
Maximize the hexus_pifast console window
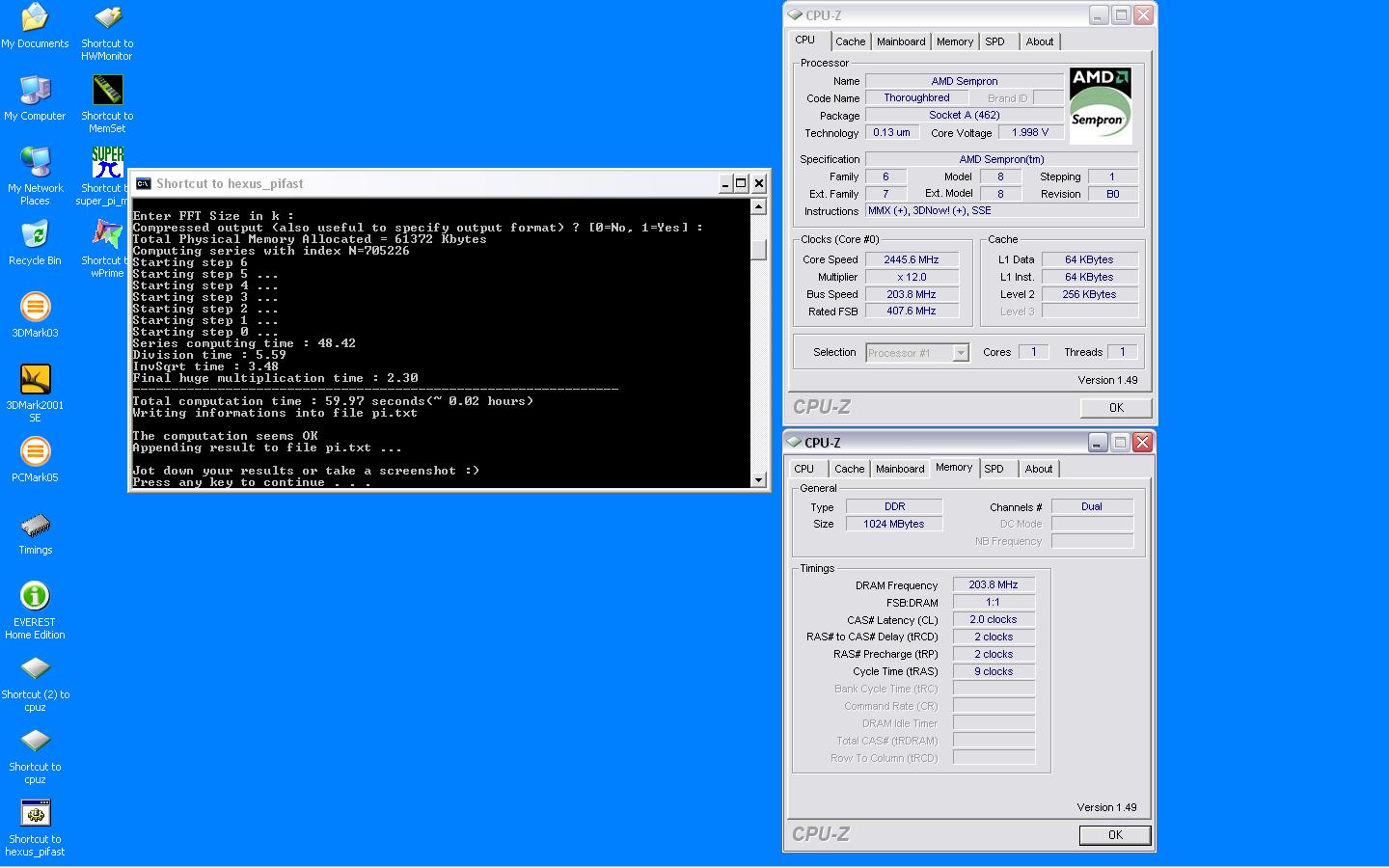click(x=741, y=183)
